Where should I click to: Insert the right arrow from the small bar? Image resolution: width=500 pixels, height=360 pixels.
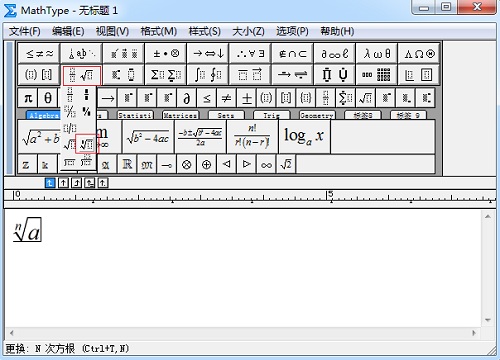coord(108,98)
